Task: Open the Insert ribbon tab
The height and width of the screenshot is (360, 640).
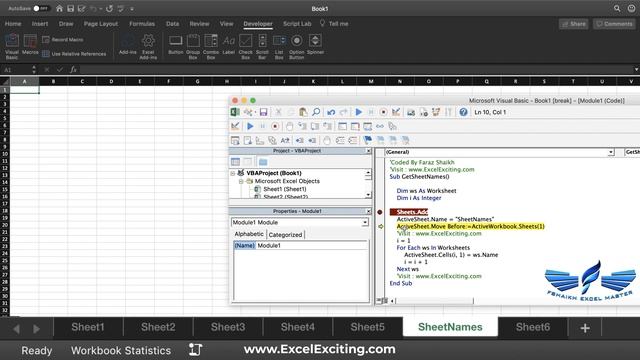Action: [40, 24]
